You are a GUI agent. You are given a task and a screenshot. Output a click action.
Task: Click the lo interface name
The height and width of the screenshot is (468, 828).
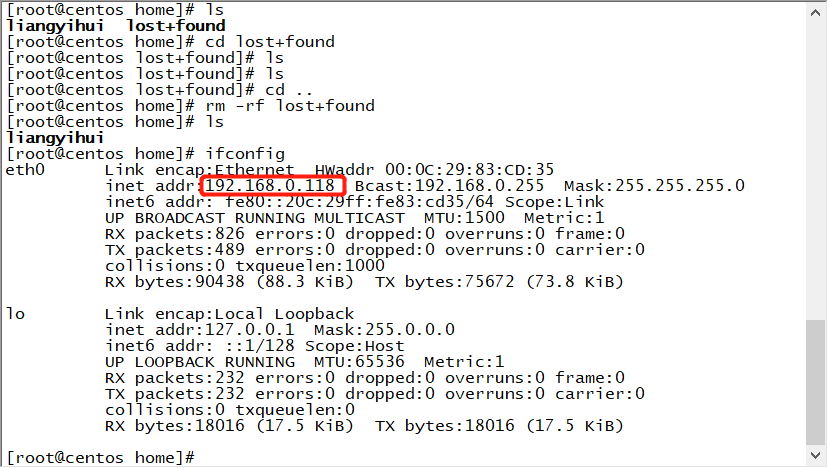pyautogui.click(x=16, y=313)
